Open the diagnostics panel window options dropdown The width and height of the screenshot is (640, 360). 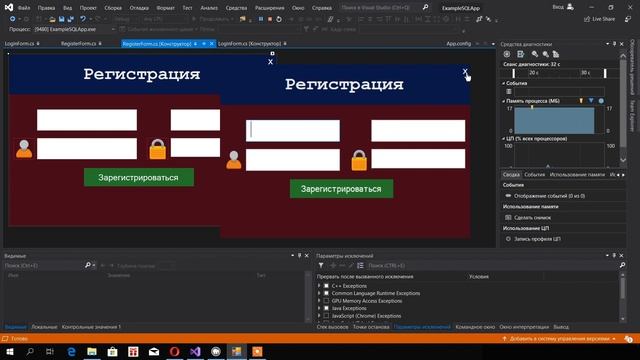pos(607,44)
